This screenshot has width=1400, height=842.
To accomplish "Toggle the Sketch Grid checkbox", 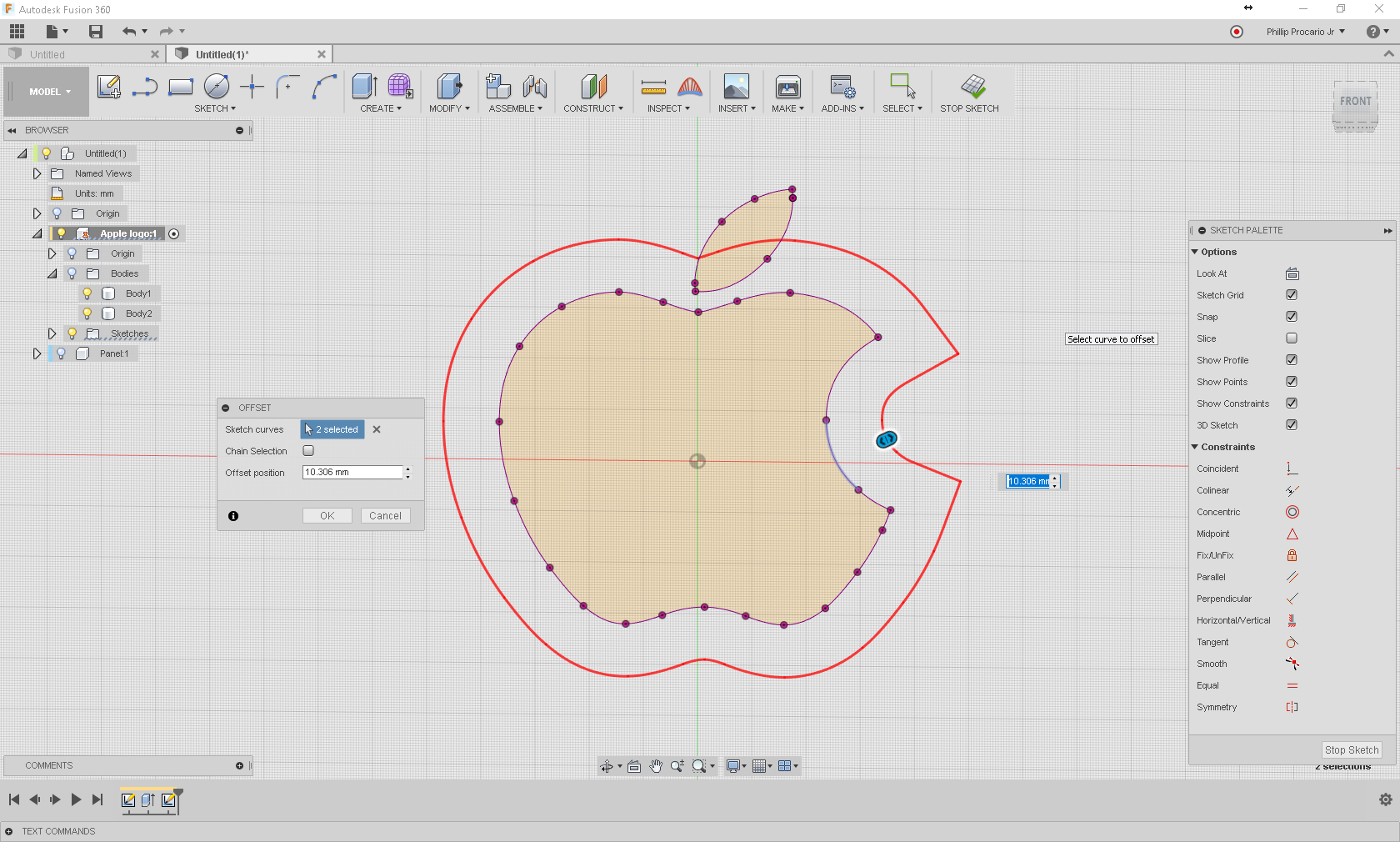I will [x=1292, y=295].
